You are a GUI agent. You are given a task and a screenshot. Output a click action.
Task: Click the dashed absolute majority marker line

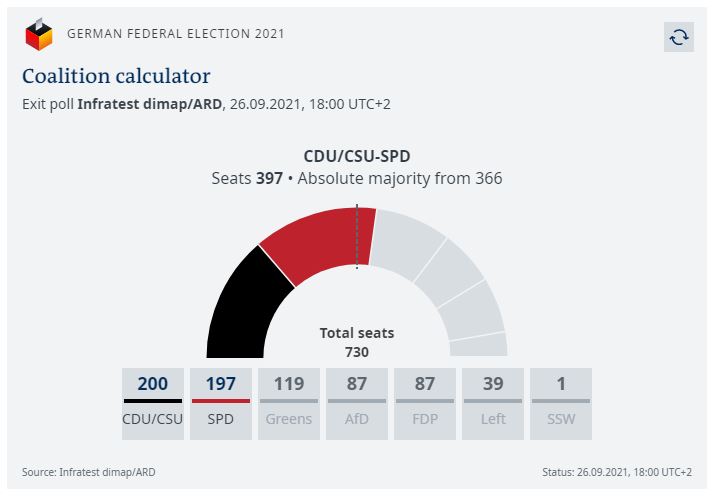coord(357,236)
